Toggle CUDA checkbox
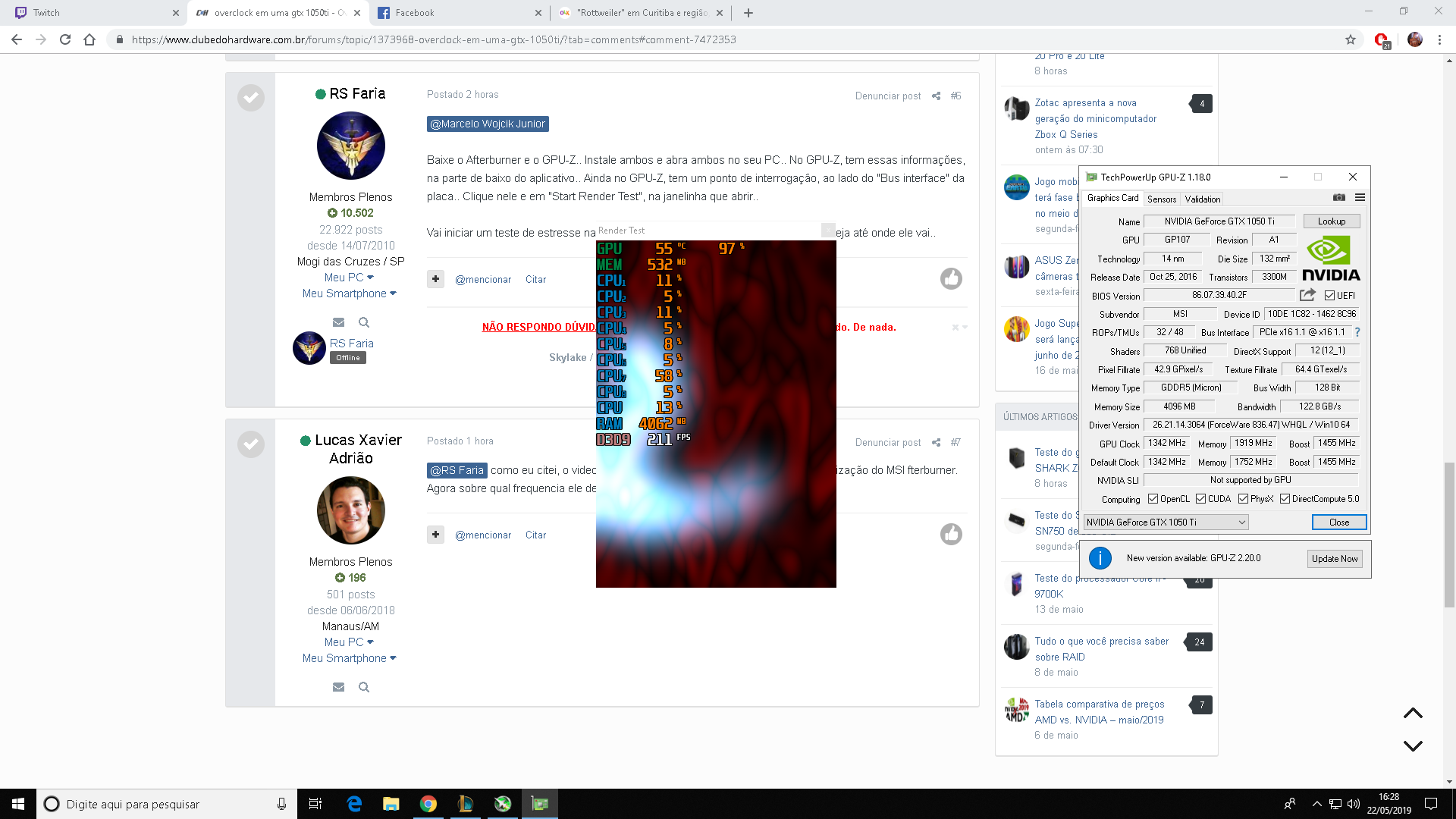Screen dimensions: 1456x819 point(1200,499)
